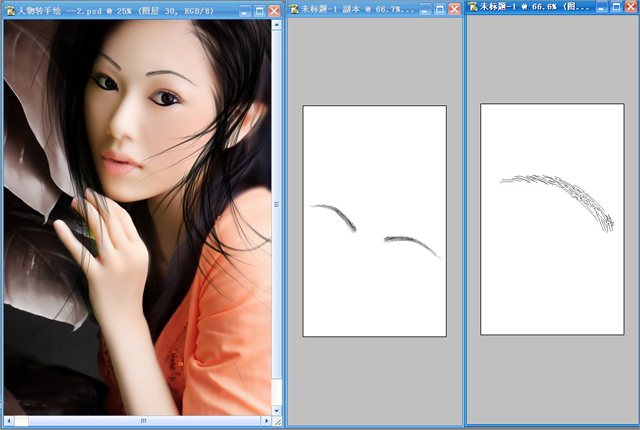Minimize the 未标题-1 副本 window

pyautogui.click(x=425, y=9)
